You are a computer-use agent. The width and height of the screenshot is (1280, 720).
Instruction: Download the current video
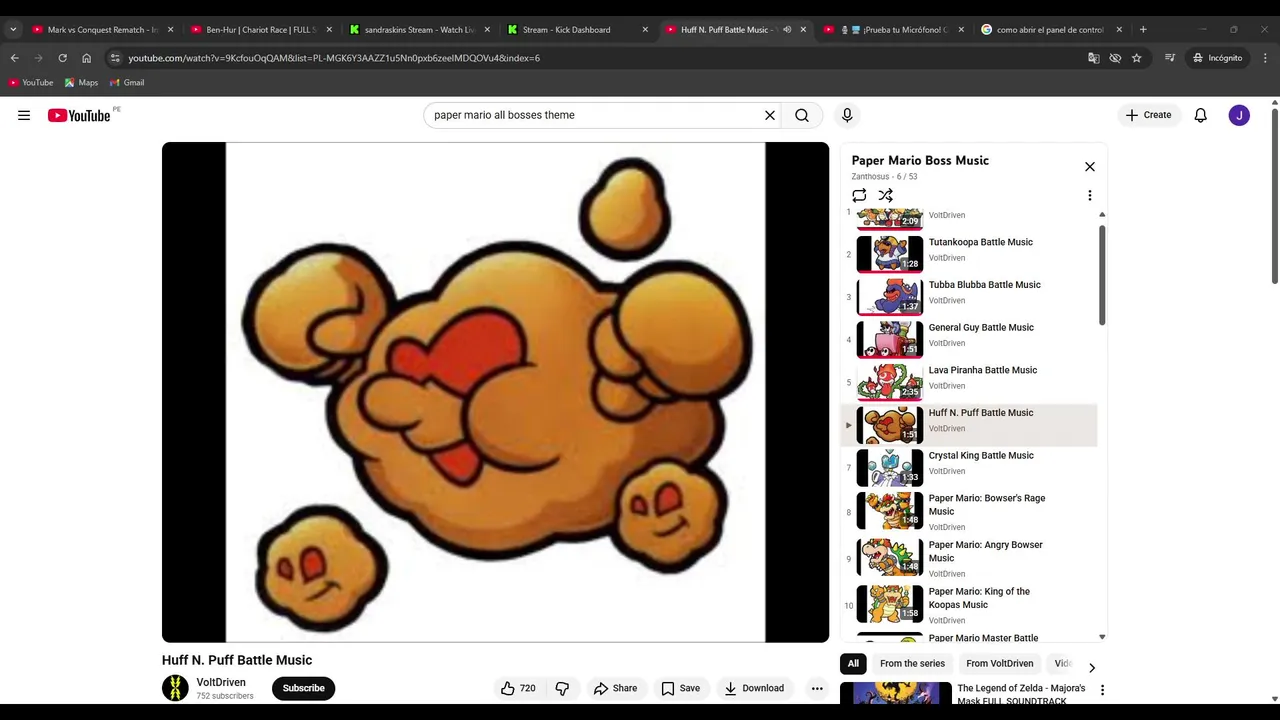(x=754, y=688)
